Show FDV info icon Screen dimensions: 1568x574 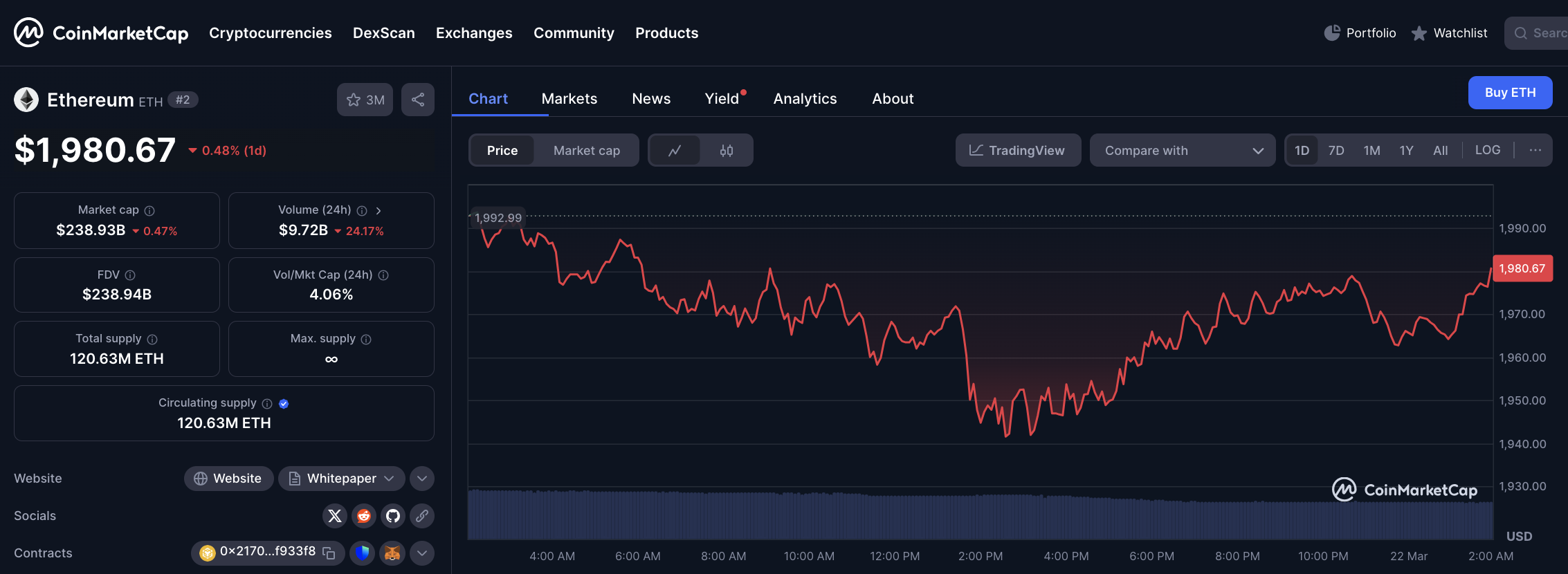(x=130, y=275)
